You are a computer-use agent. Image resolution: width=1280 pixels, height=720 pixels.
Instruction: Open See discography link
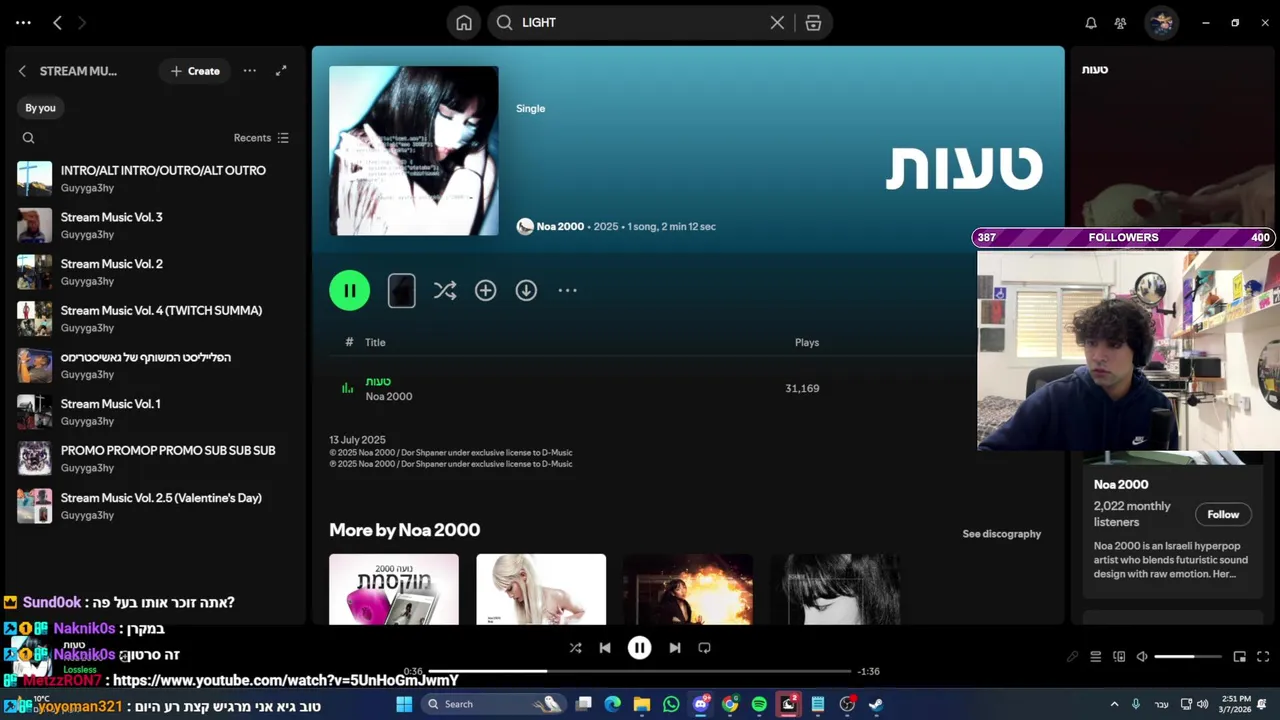tap(1002, 534)
